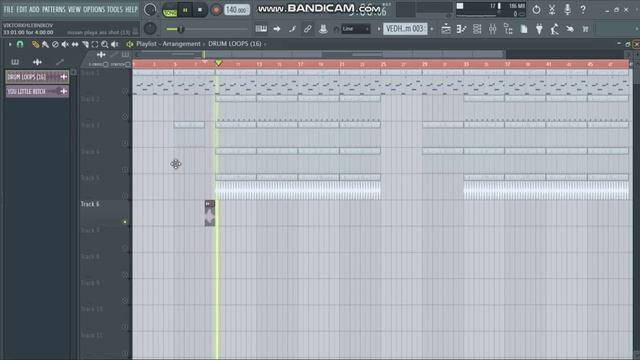Click the plus button beside pattern selector
The width and height of the screenshot is (640, 360).
tap(432, 29)
